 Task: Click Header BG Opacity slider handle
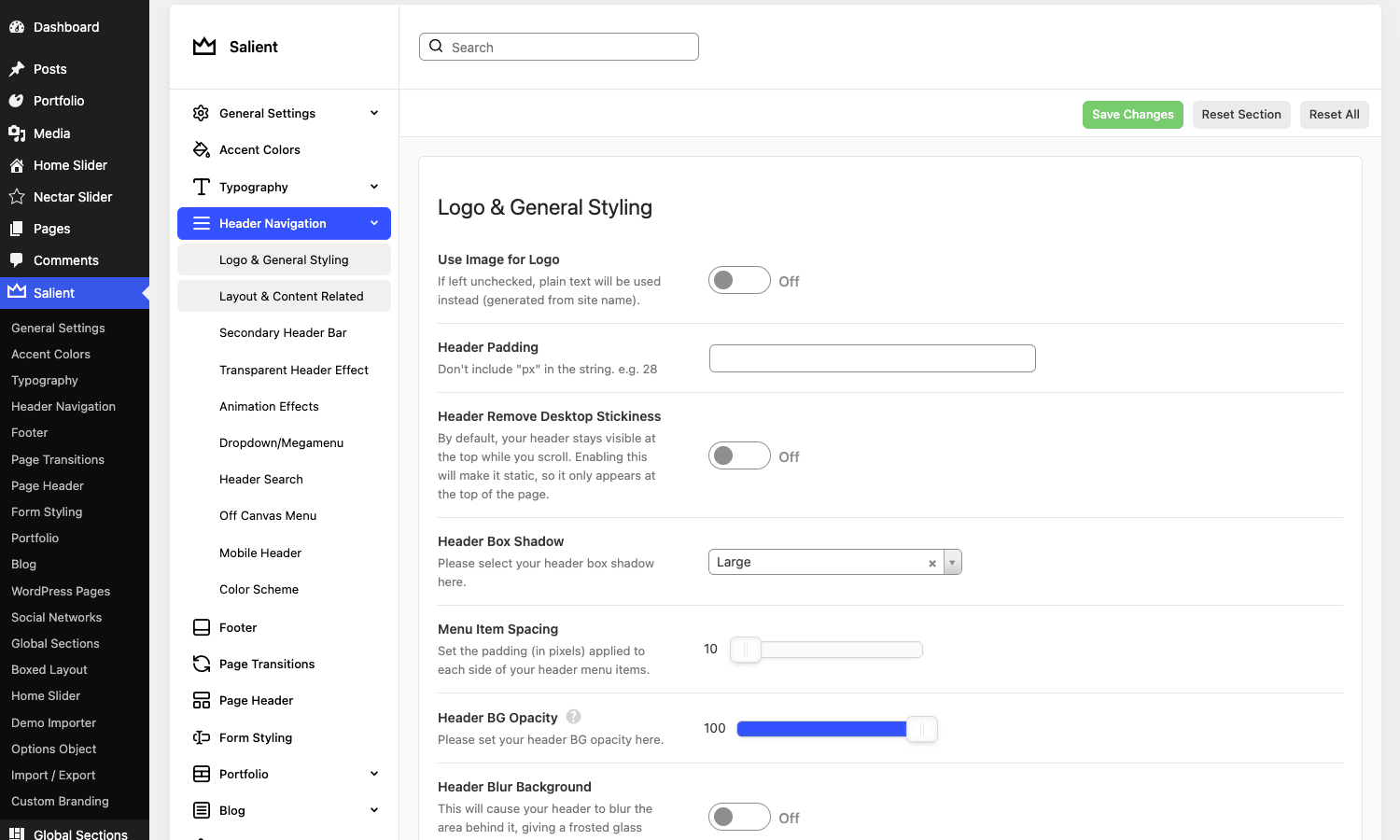922,729
